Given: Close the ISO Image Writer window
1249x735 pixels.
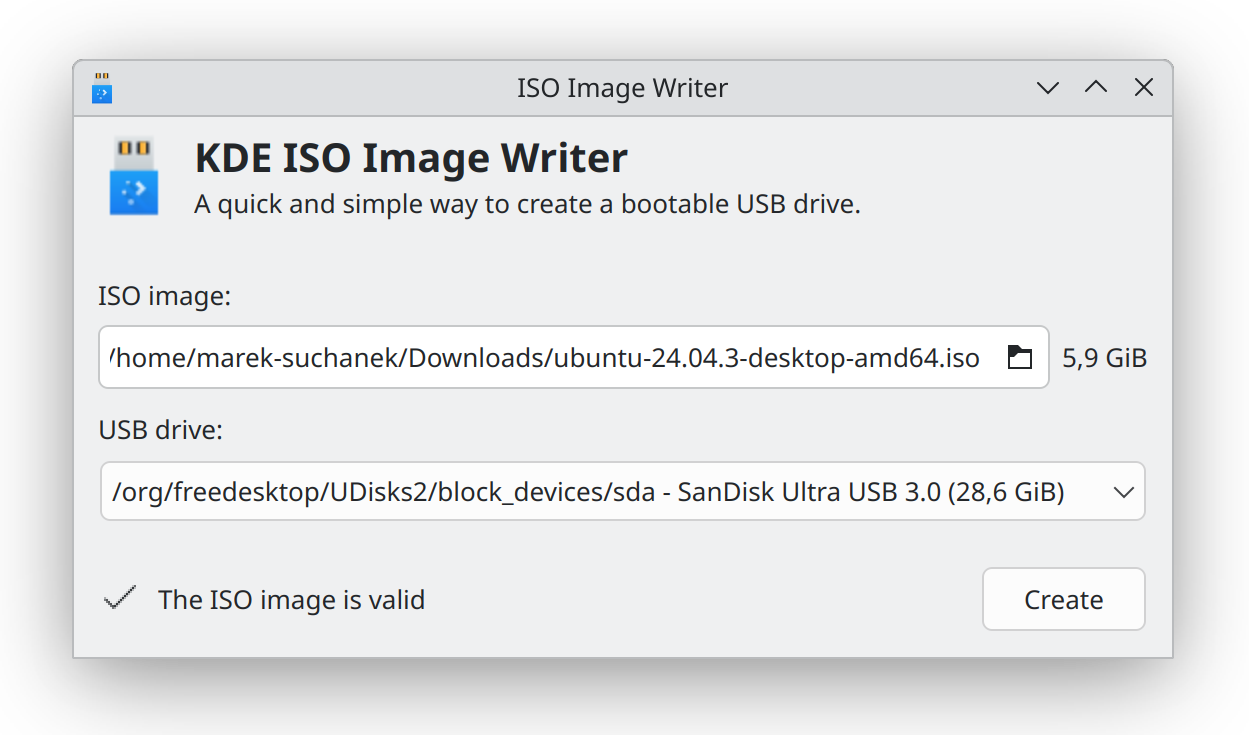Looking at the screenshot, I should coord(1144,88).
